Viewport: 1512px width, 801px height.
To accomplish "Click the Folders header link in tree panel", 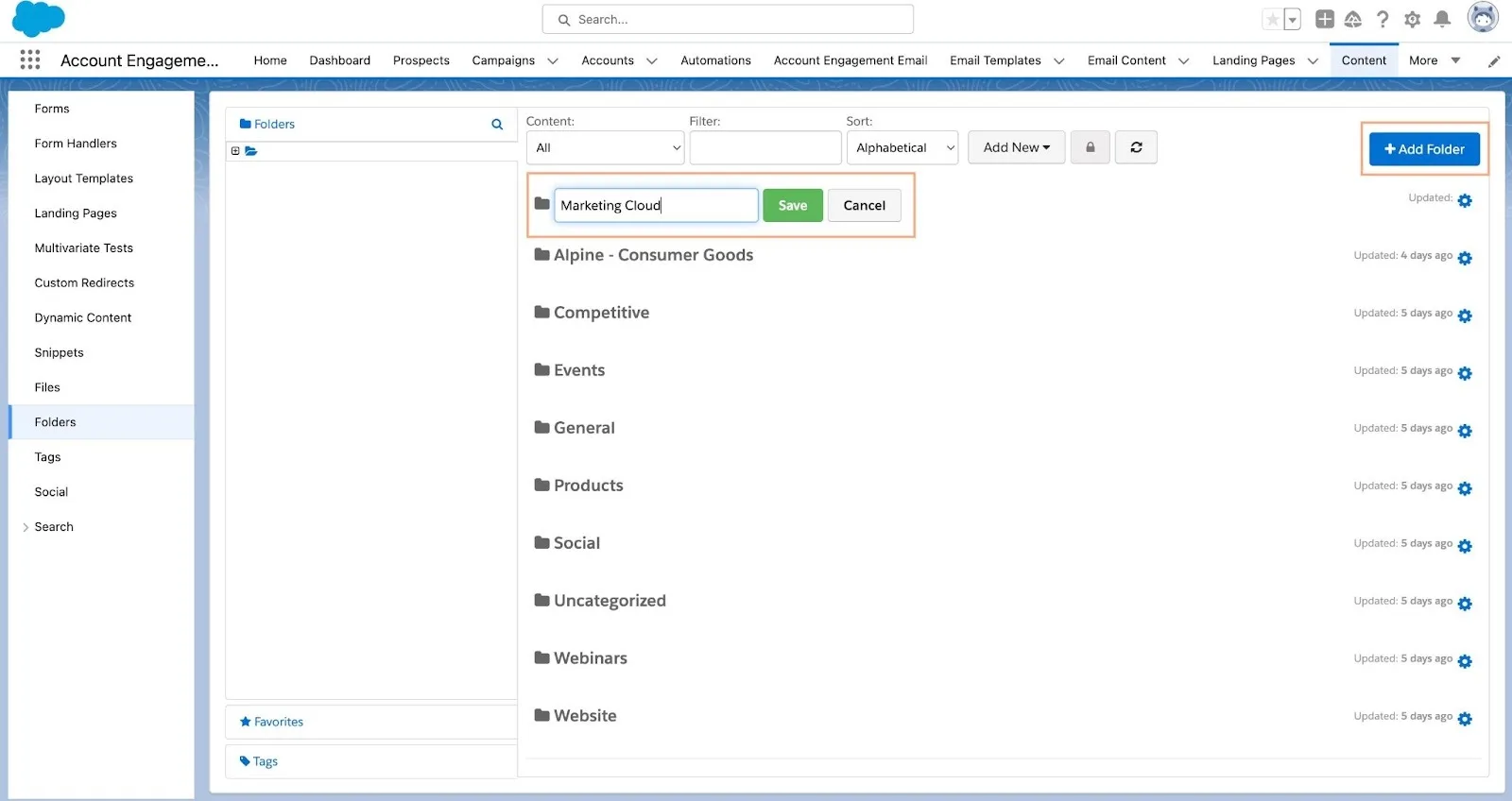I will 267,124.
